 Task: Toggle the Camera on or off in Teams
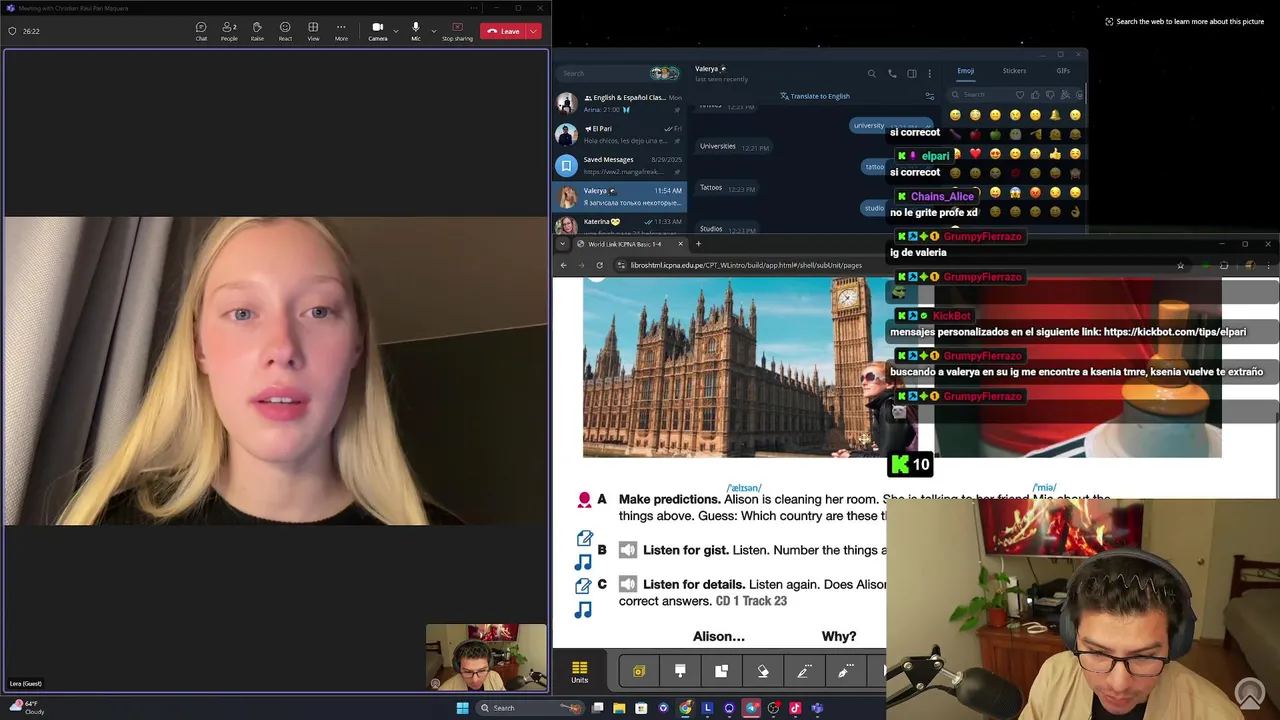(x=377, y=31)
